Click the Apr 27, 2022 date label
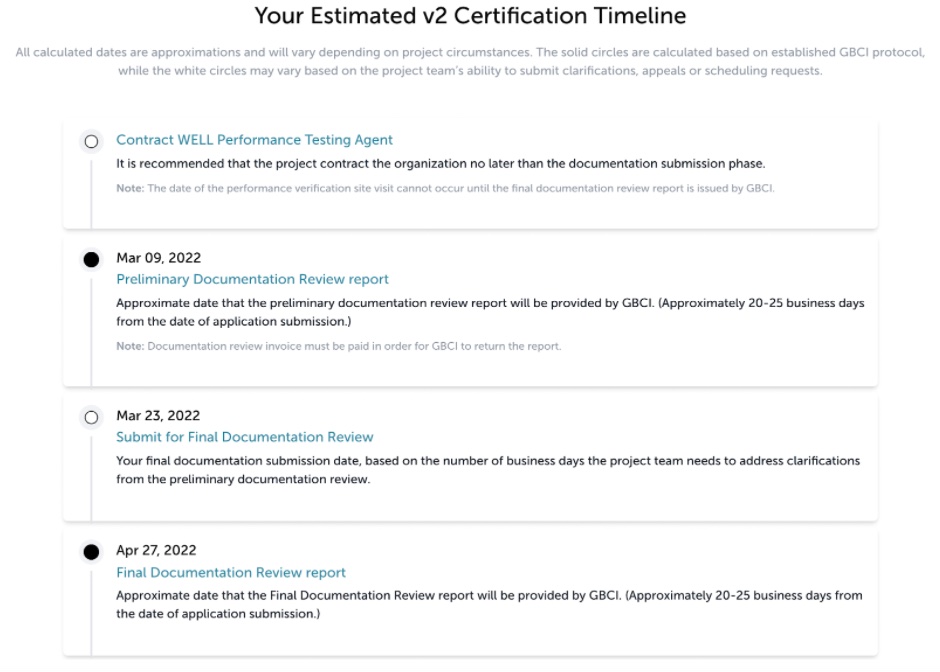This screenshot has width=940, height=672. (x=156, y=550)
